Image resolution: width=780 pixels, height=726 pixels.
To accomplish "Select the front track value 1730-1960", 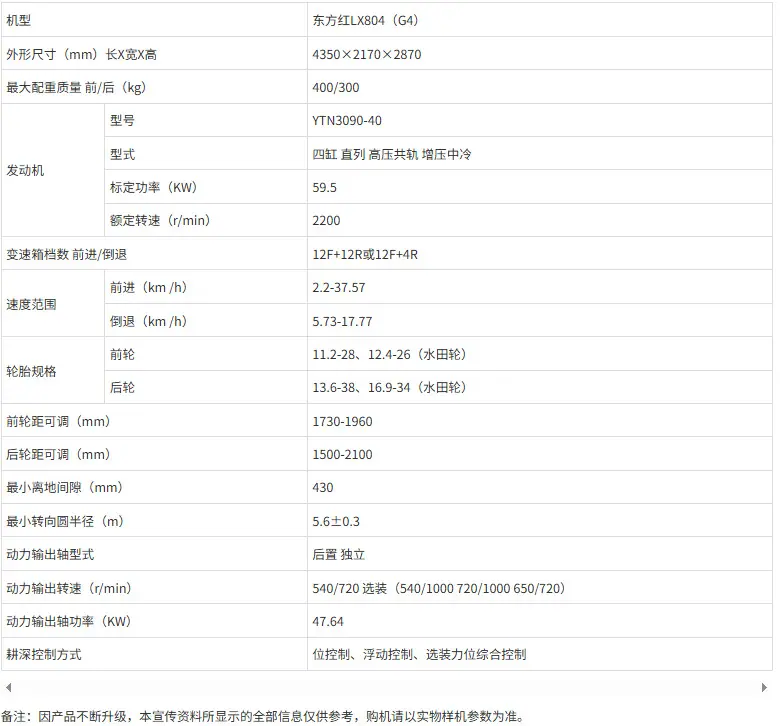I will (x=342, y=421).
